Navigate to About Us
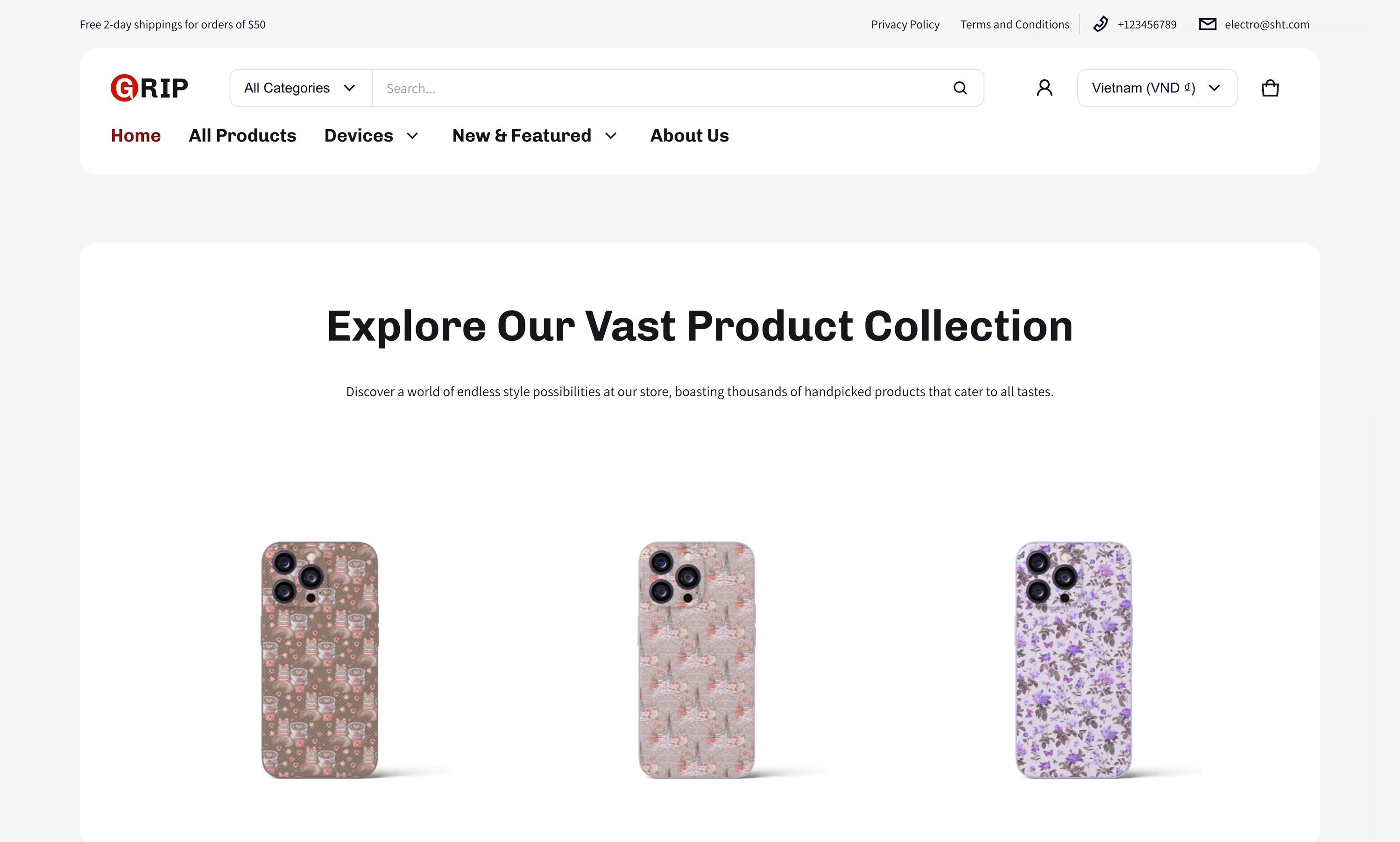Image resolution: width=1400 pixels, height=842 pixels. point(689,136)
